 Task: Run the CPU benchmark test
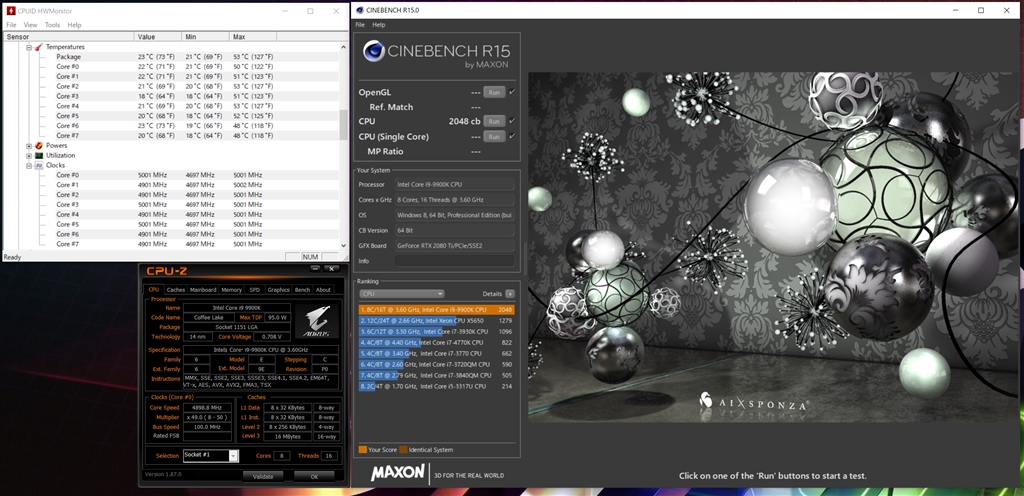point(493,121)
